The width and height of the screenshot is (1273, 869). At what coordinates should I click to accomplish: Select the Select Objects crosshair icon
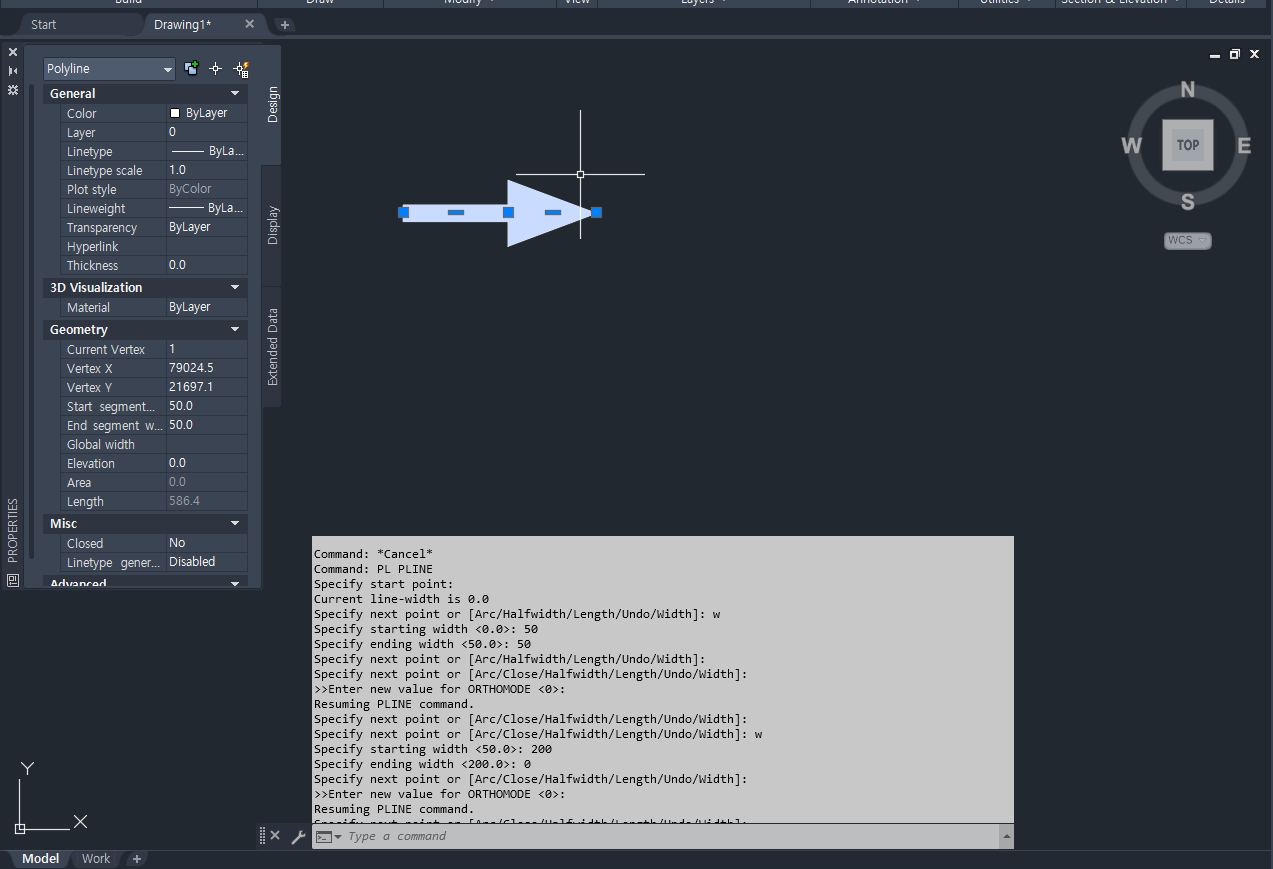pyautogui.click(x=215, y=68)
